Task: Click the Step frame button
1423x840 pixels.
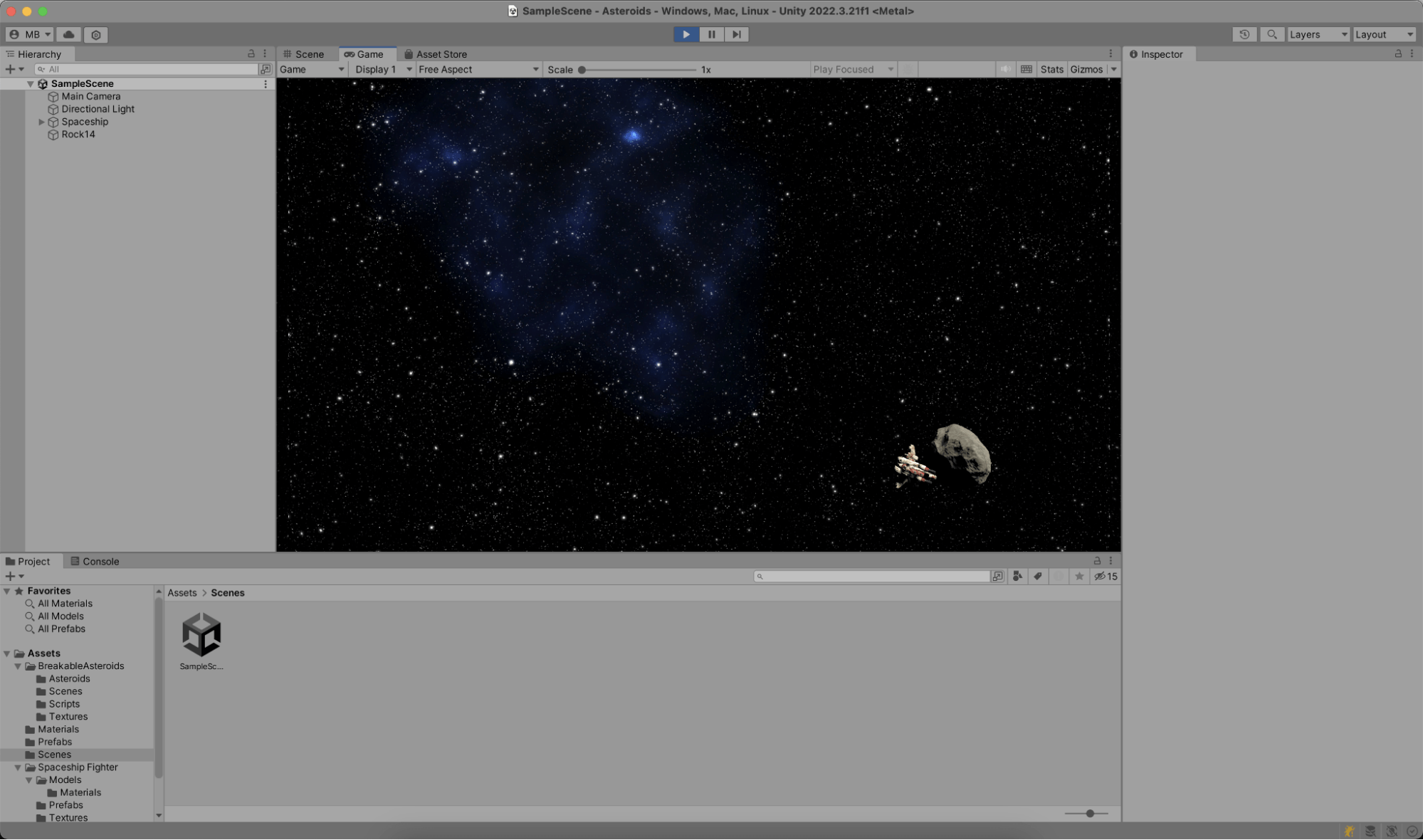Action: (736, 34)
